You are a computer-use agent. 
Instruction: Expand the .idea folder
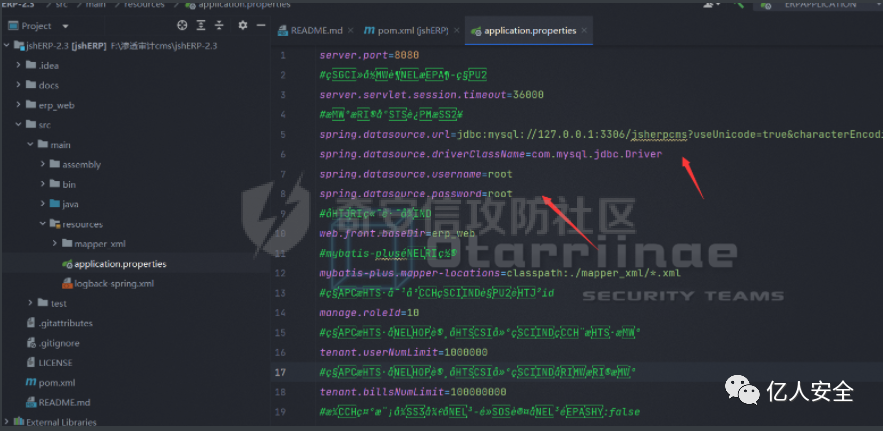pos(19,65)
